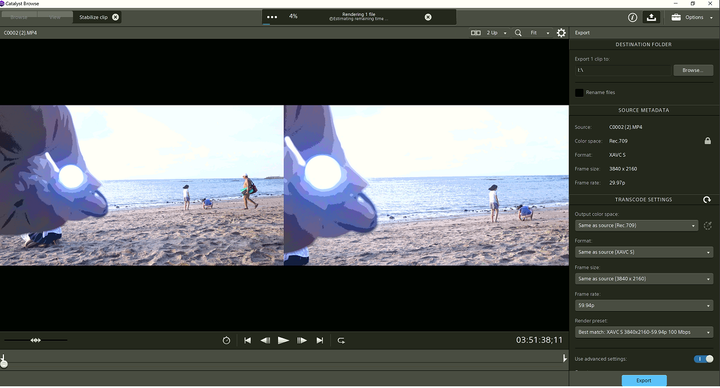
Task: Go to end of clip
Action: (x=320, y=340)
